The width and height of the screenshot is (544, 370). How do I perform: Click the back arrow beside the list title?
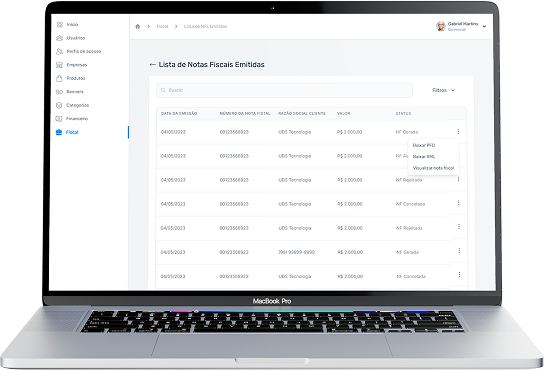pyautogui.click(x=152, y=65)
